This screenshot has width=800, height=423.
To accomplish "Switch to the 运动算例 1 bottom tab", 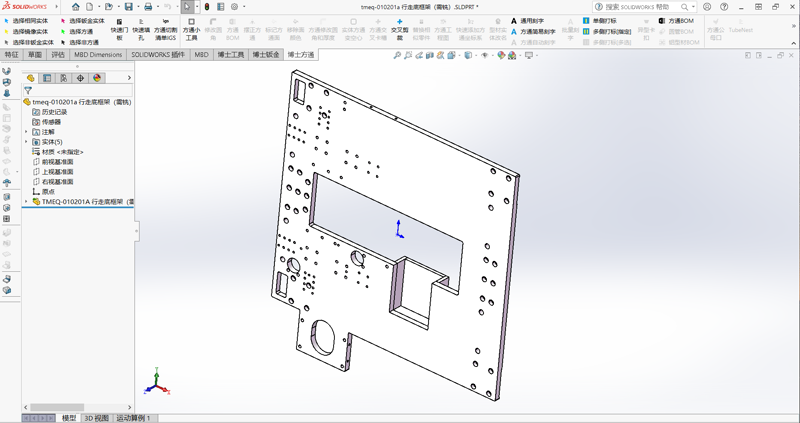I will click(133, 418).
